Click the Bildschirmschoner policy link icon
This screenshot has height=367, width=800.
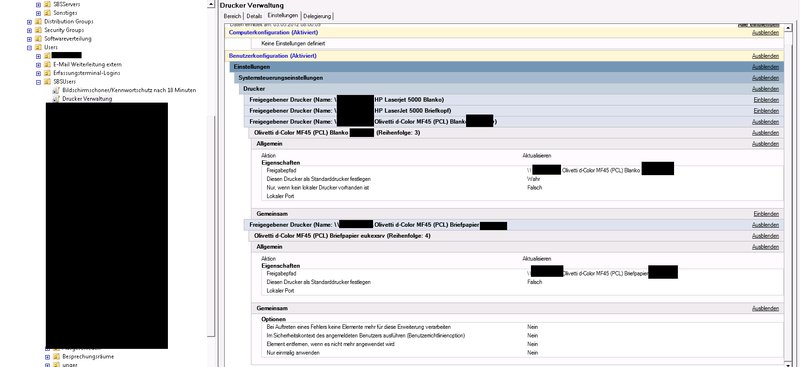[x=56, y=90]
